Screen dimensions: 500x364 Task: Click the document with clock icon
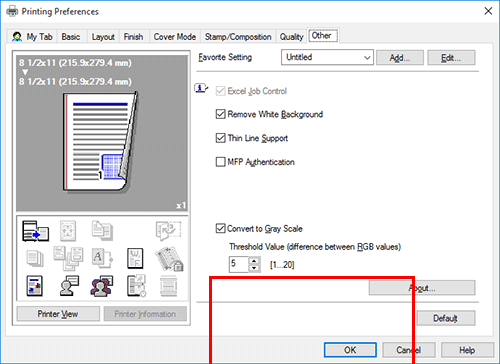[x=136, y=286]
